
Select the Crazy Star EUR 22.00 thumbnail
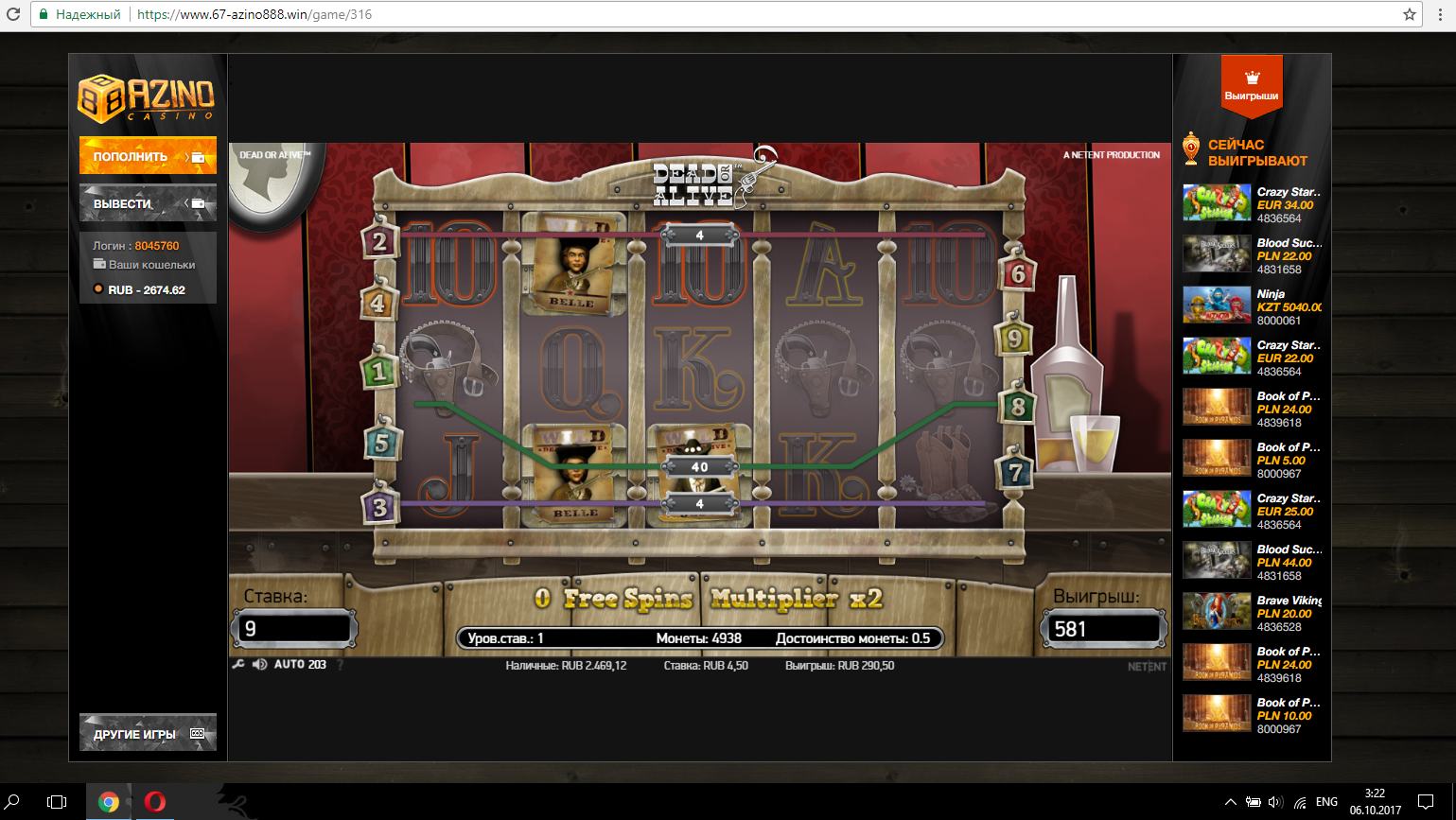coord(1217,357)
